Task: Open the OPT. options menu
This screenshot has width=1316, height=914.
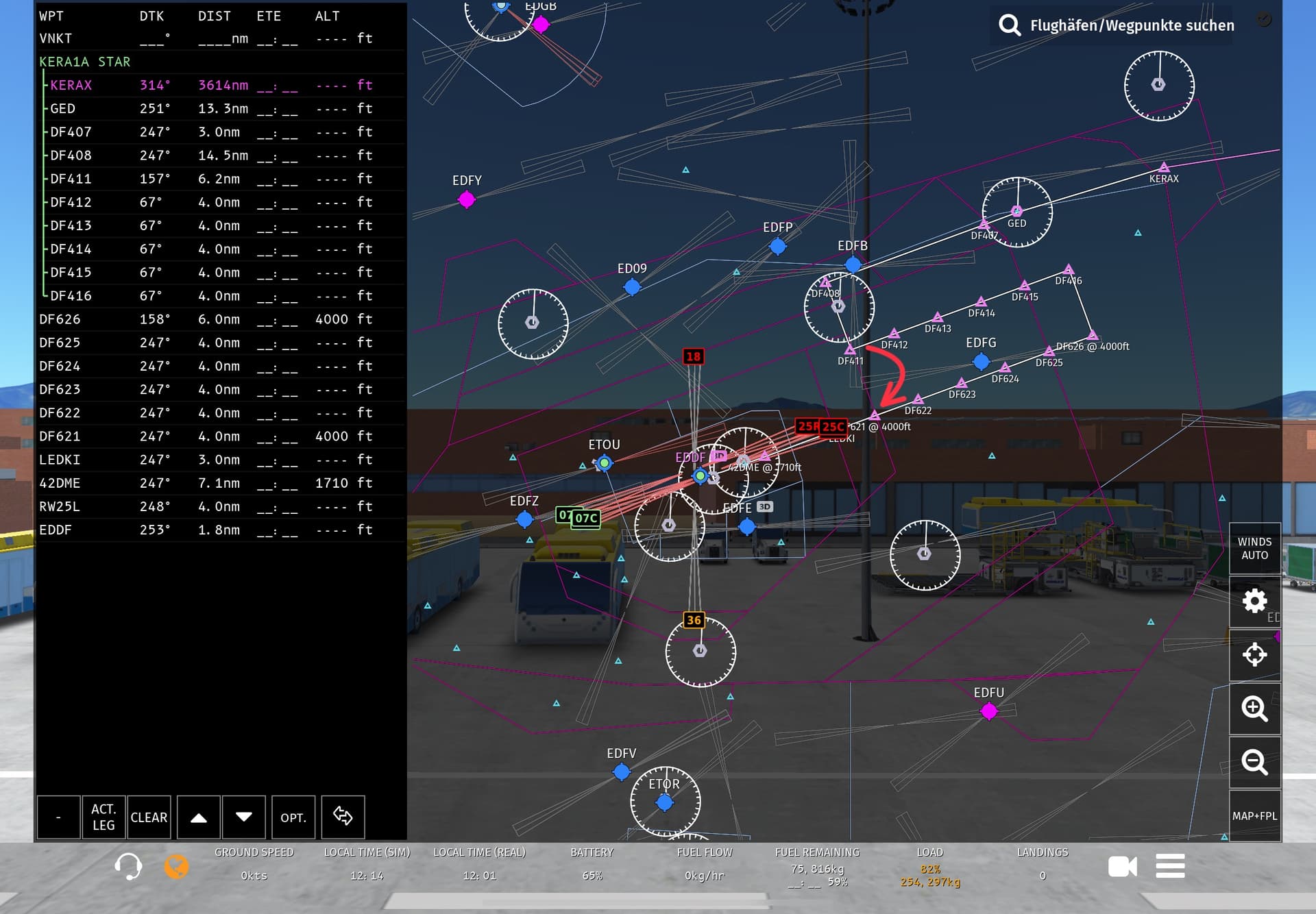Action: tap(293, 817)
